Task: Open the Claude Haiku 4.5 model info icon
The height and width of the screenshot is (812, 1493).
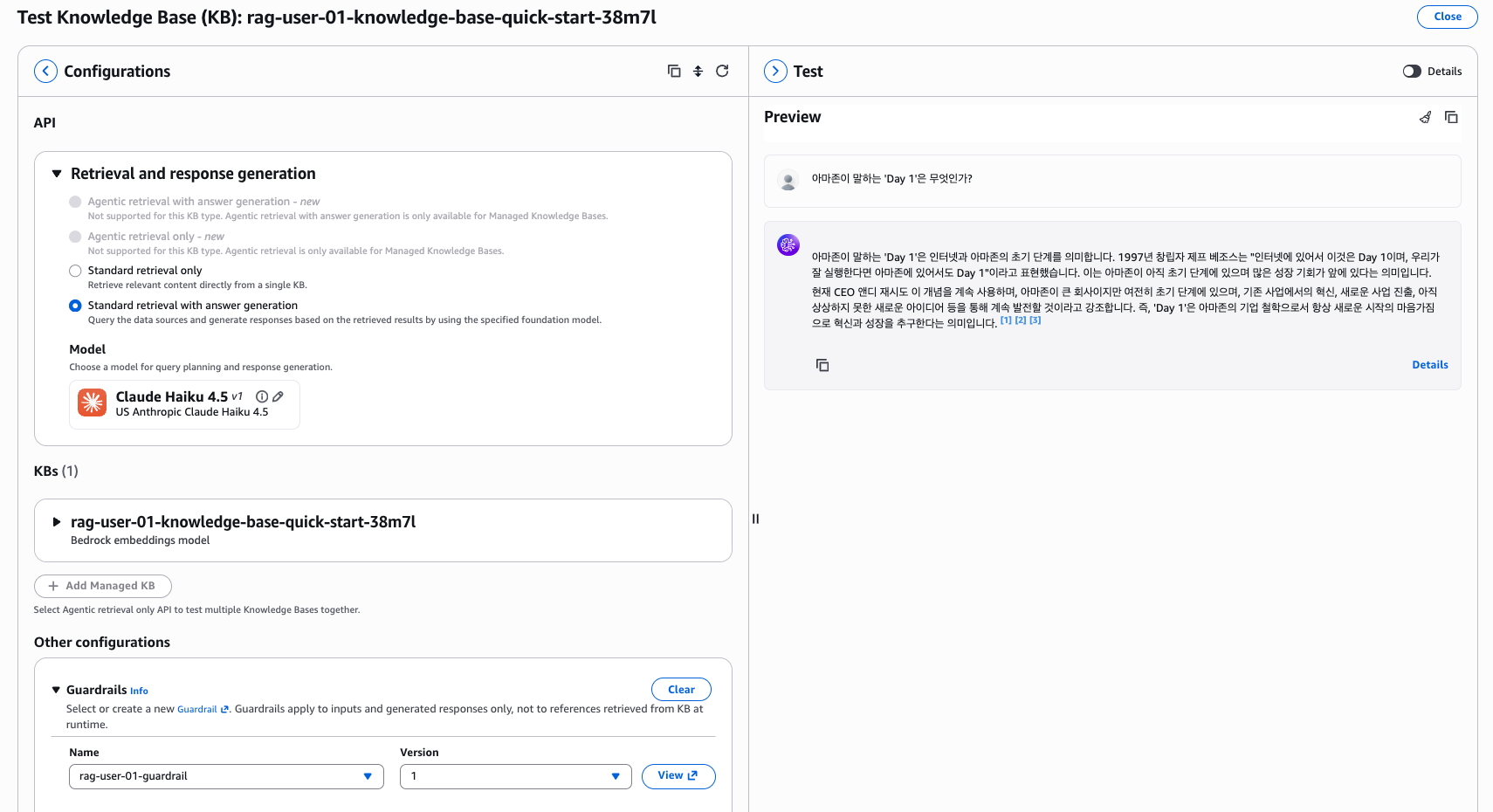Action: click(x=261, y=396)
